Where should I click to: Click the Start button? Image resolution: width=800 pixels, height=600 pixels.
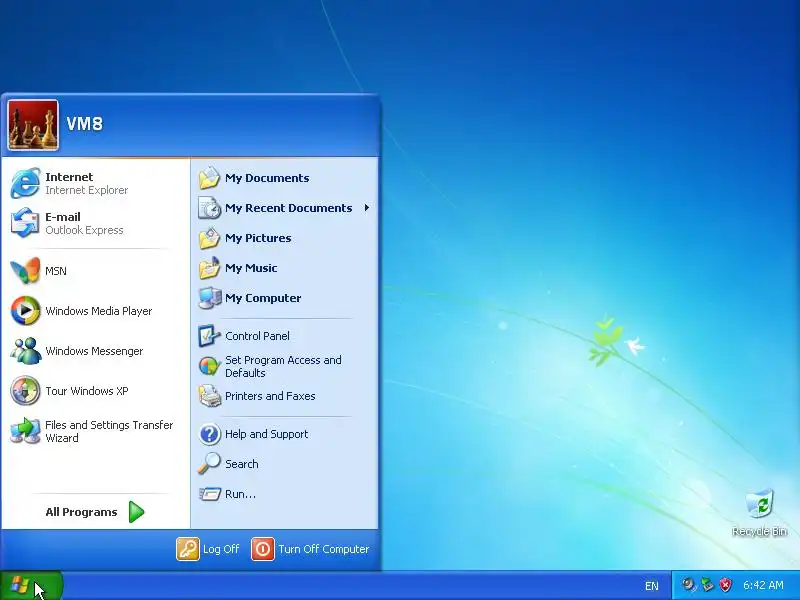coord(31,585)
